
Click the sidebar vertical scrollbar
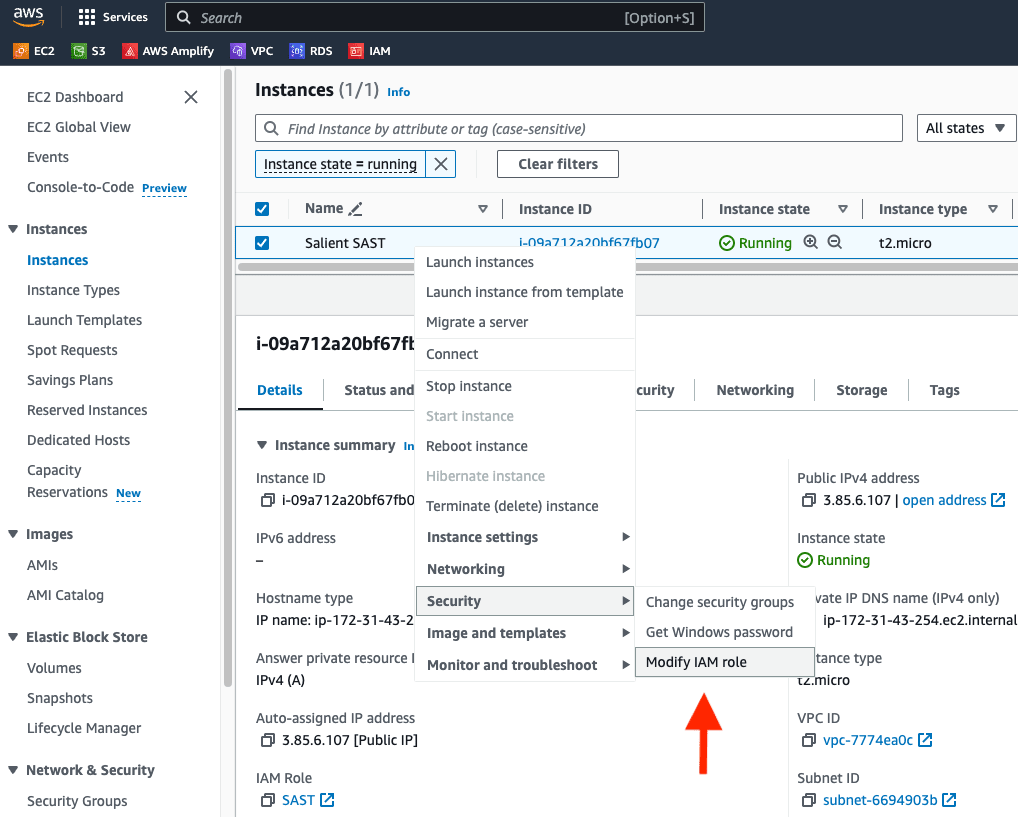[x=228, y=377]
